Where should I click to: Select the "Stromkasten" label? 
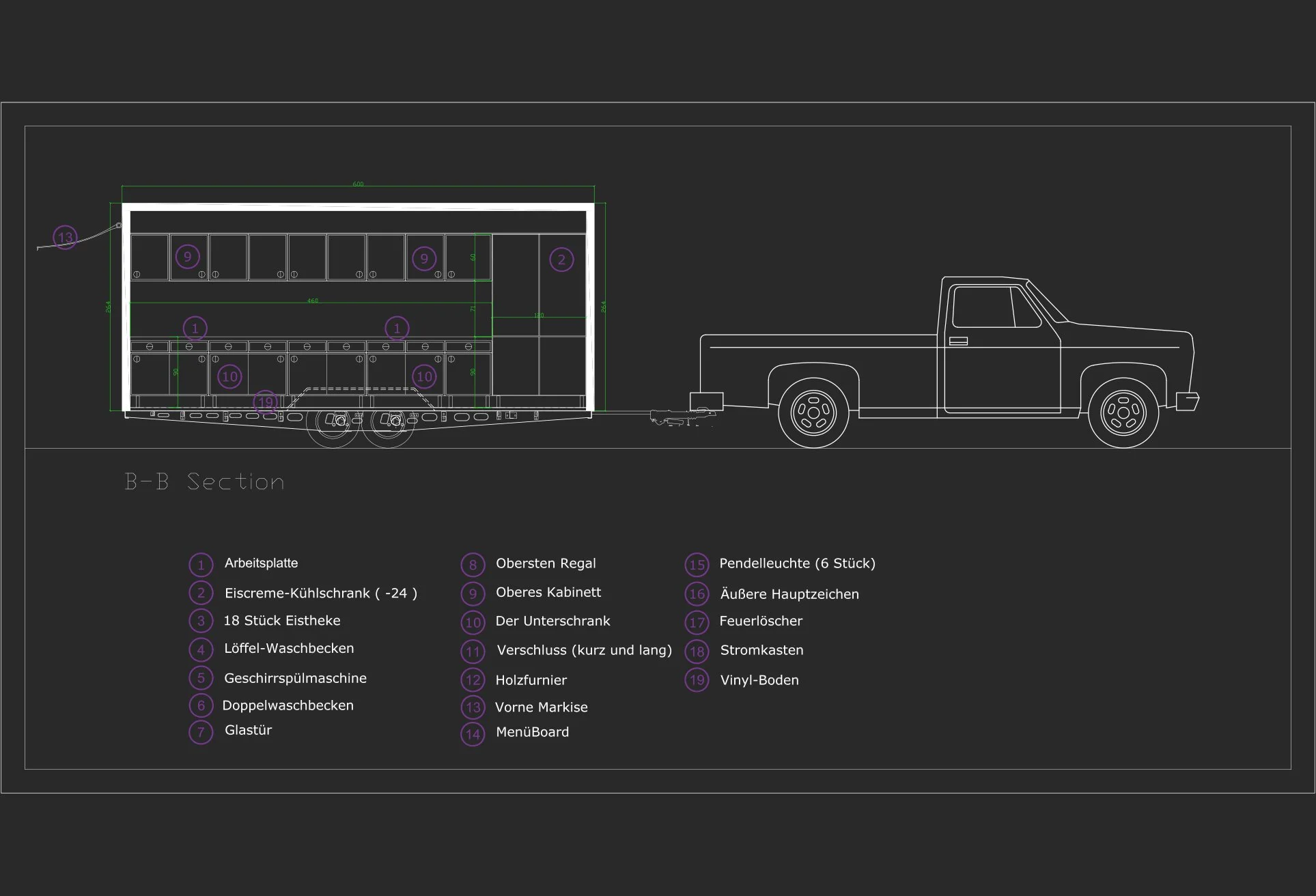[761, 650]
